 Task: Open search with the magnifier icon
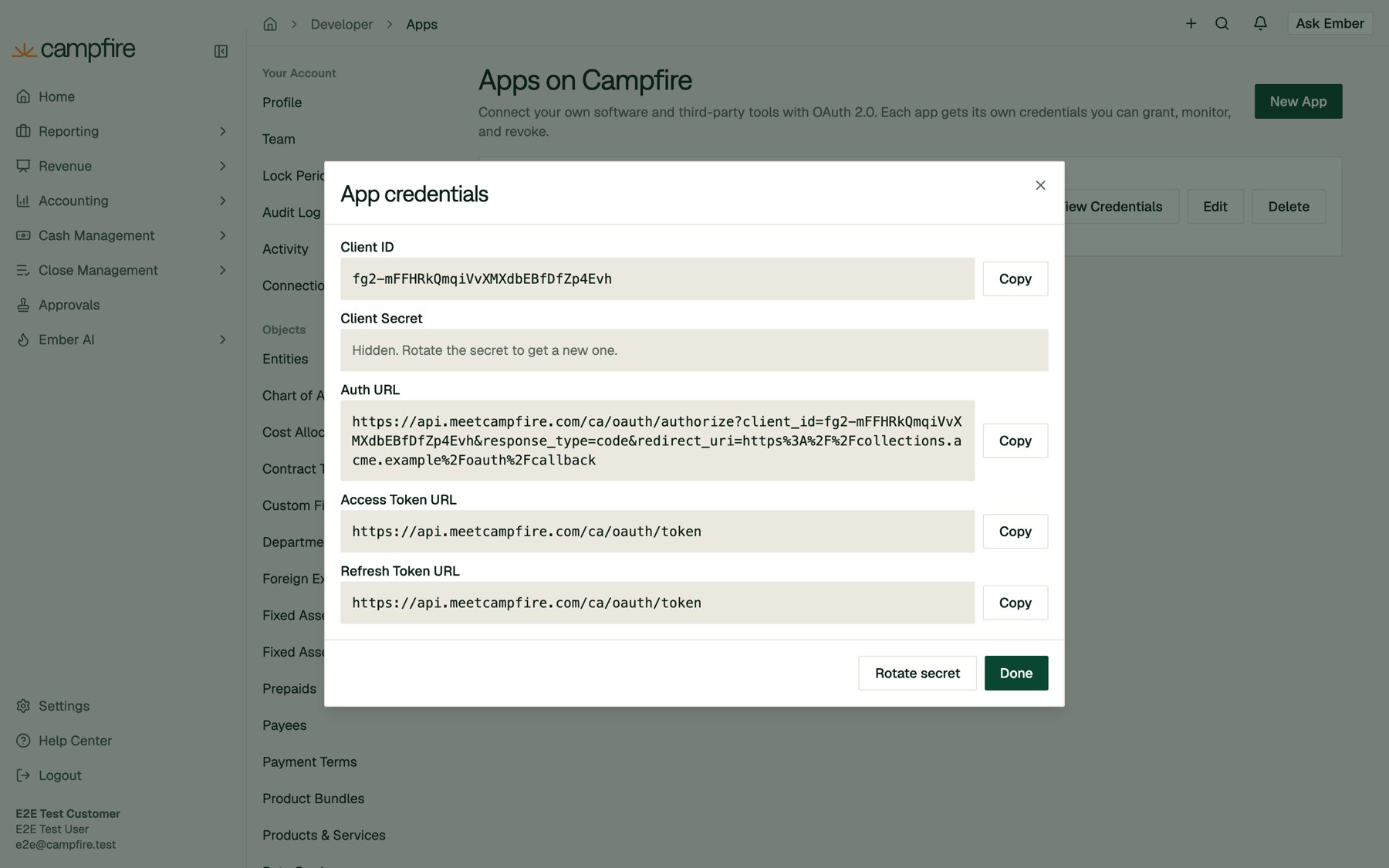(x=1222, y=23)
